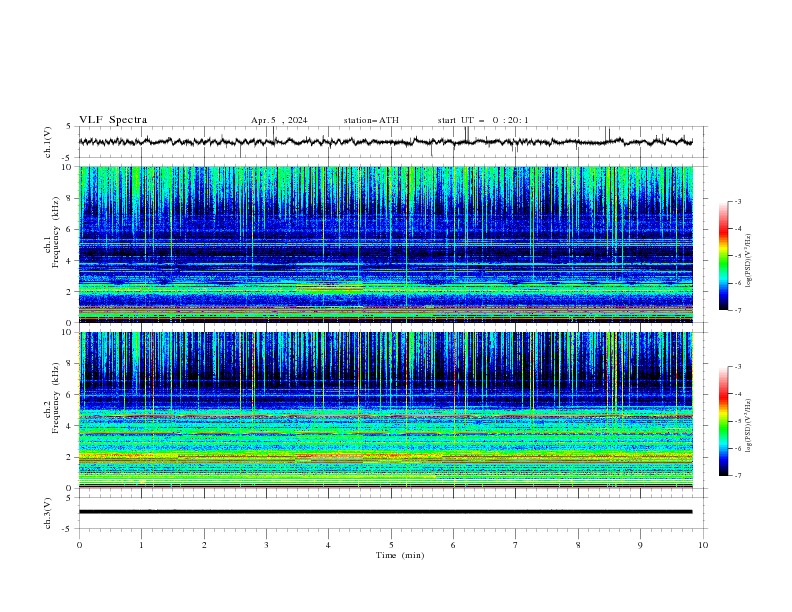Screen dimensions: 792x612
Task: Click the ch.1 spectrogram panel
Action: pos(386,244)
